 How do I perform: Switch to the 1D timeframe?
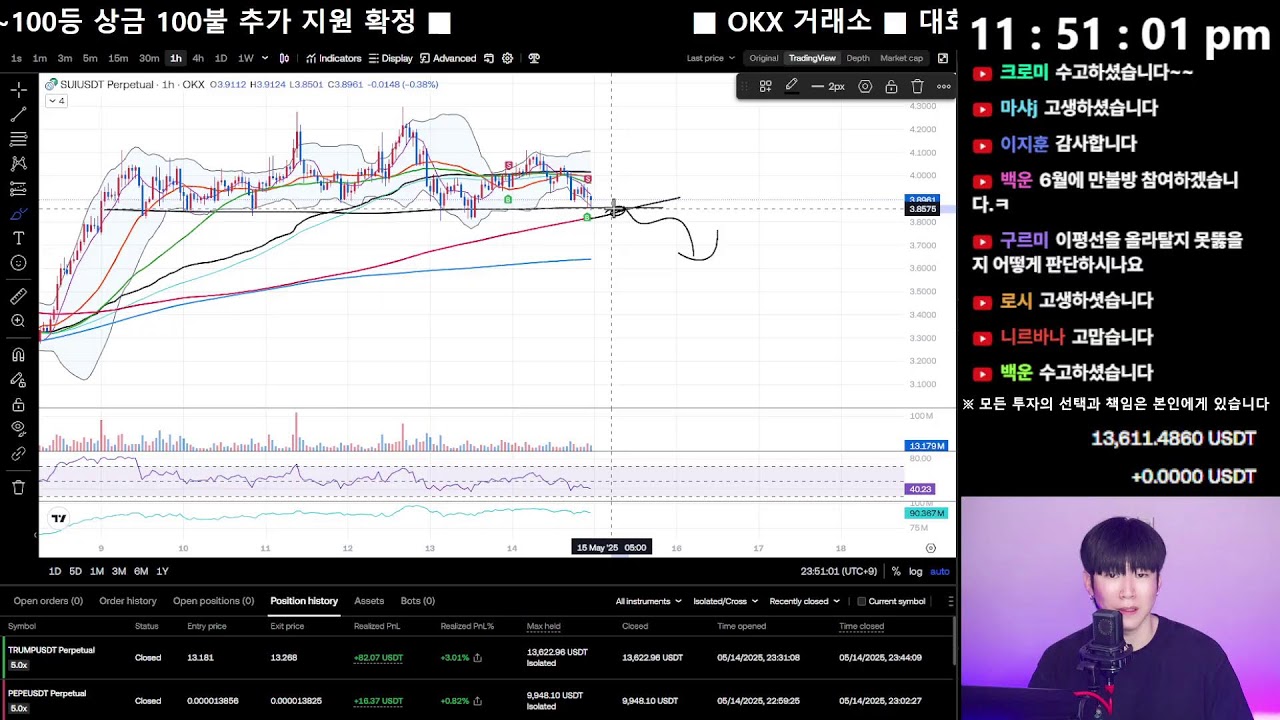pyautogui.click(x=221, y=58)
